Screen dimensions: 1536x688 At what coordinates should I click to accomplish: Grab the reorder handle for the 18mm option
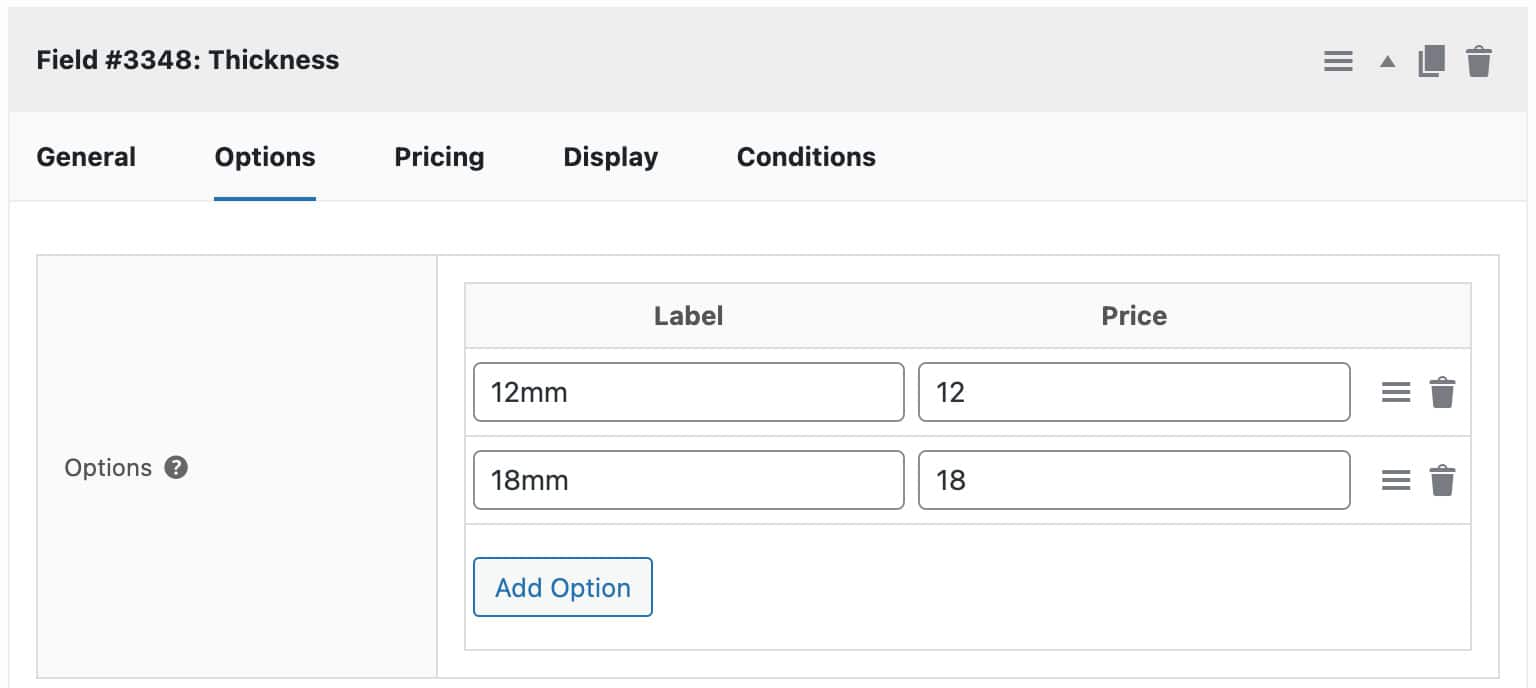point(1395,480)
